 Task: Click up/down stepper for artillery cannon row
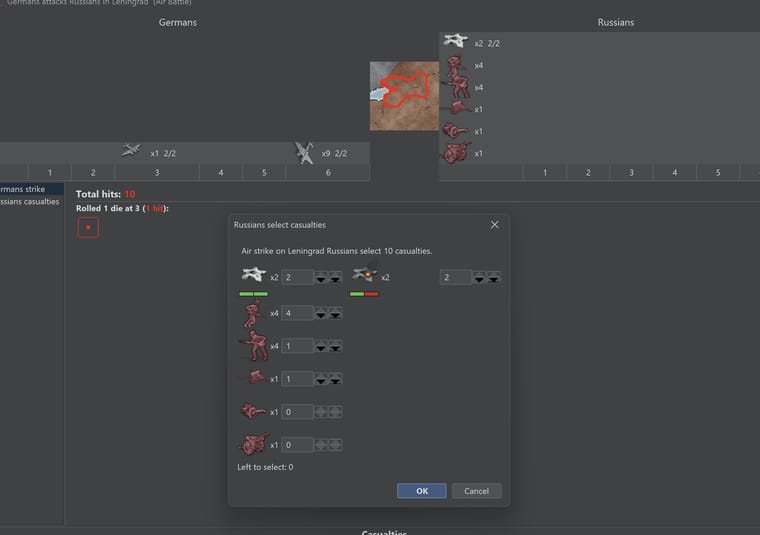tap(320, 412)
